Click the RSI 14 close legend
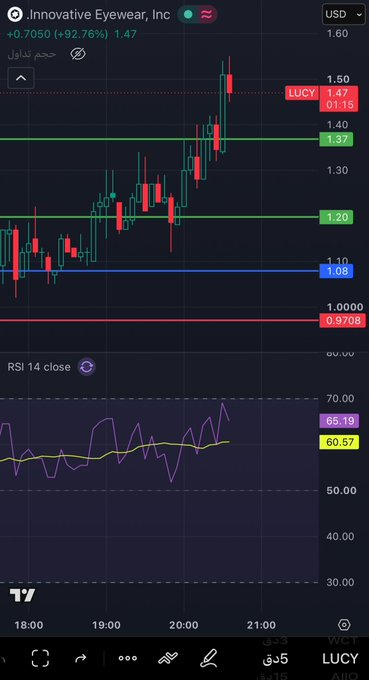The height and width of the screenshot is (680, 369). 39,367
